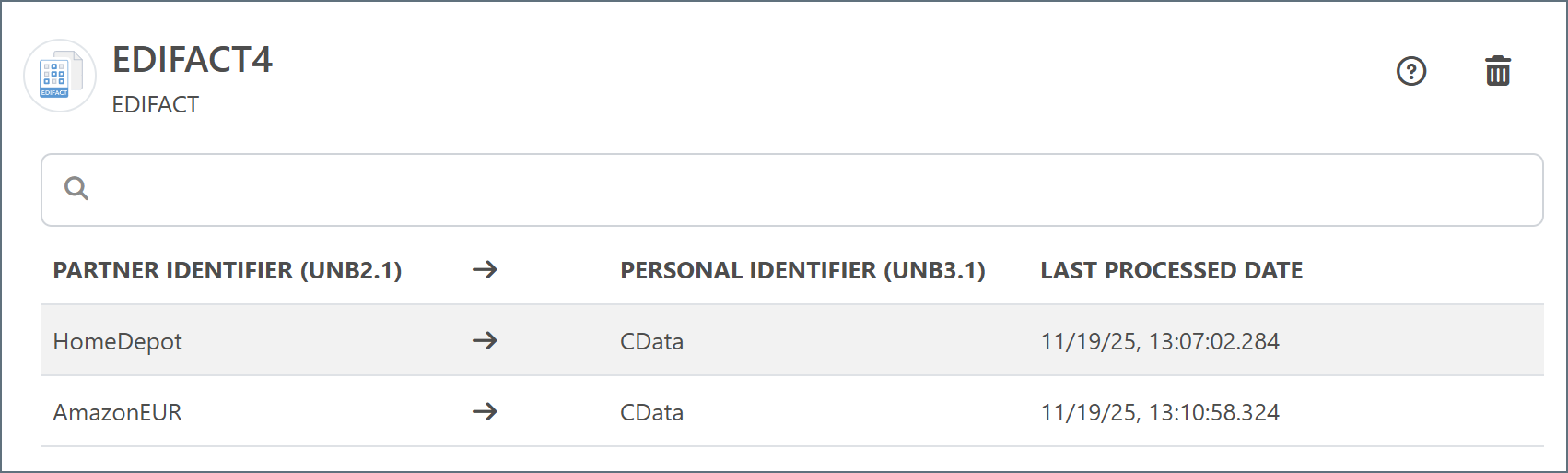Click the EDIFACT subtitle label

tap(156, 105)
